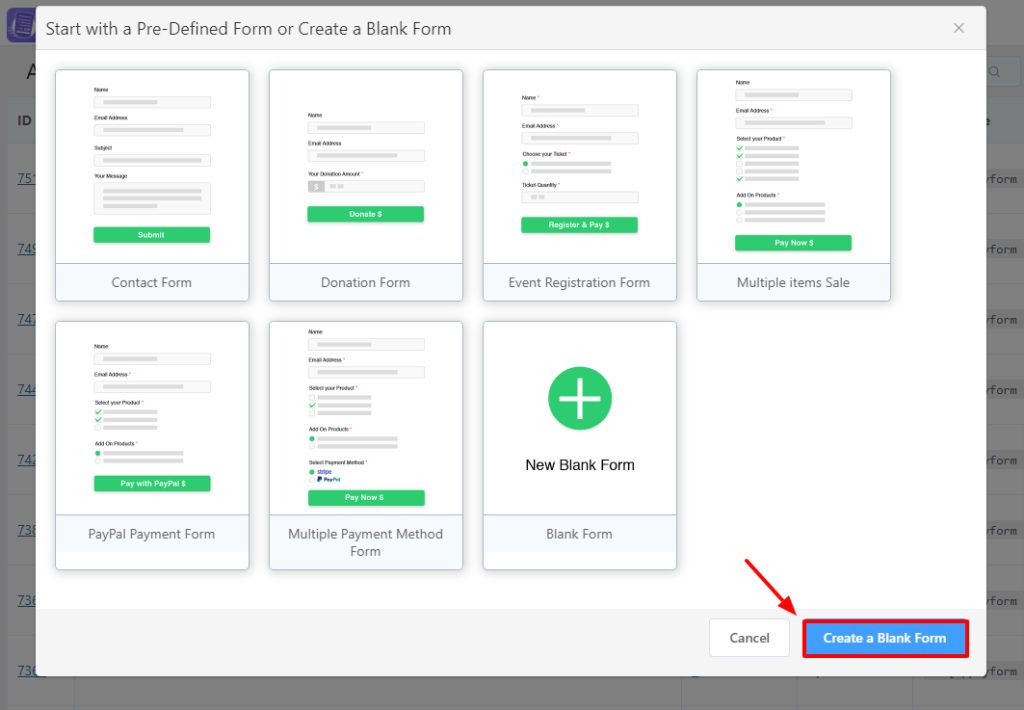1024x710 pixels.
Task: Click the Cancel button
Action: [749, 637]
